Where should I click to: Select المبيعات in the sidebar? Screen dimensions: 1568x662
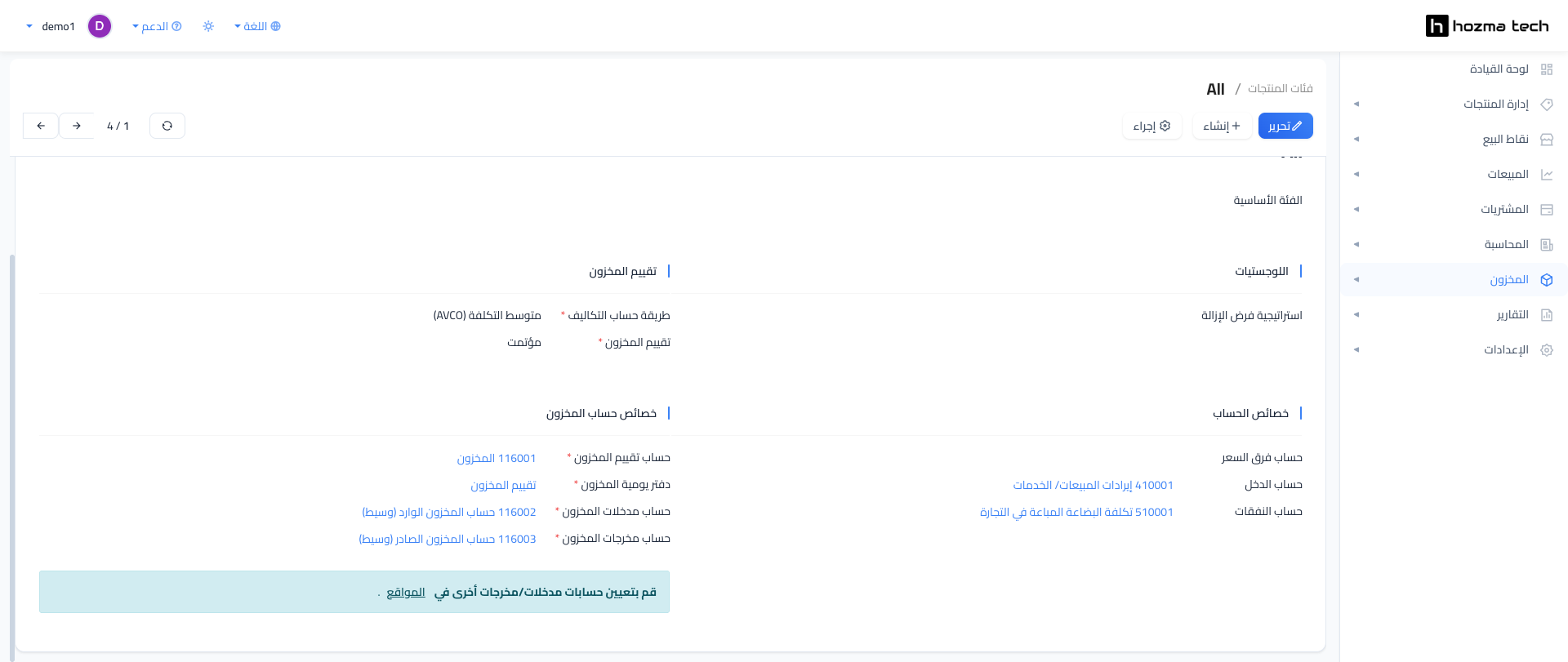pyautogui.click(x=1508, y=175)
